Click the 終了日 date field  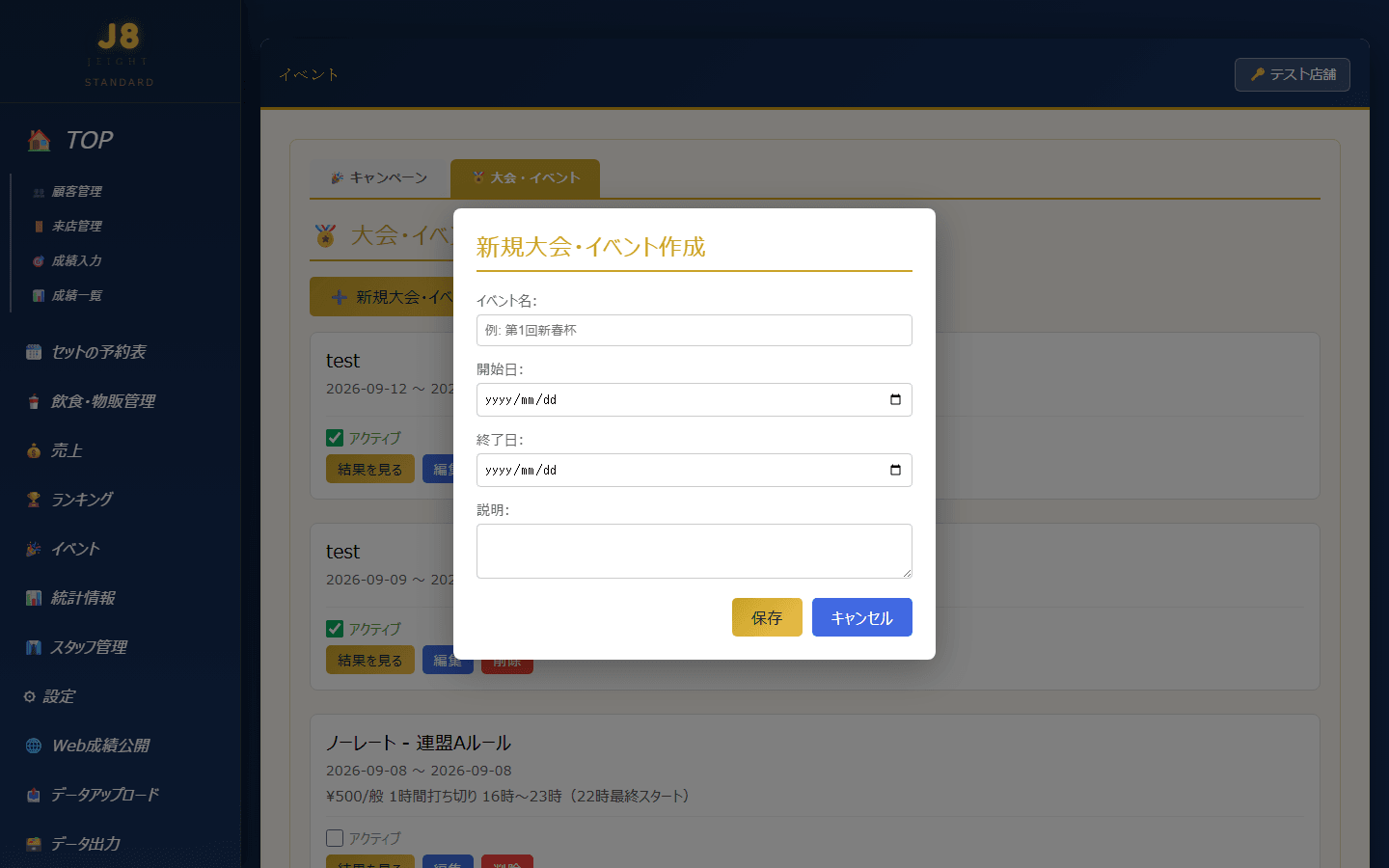(x=694, y=470)
